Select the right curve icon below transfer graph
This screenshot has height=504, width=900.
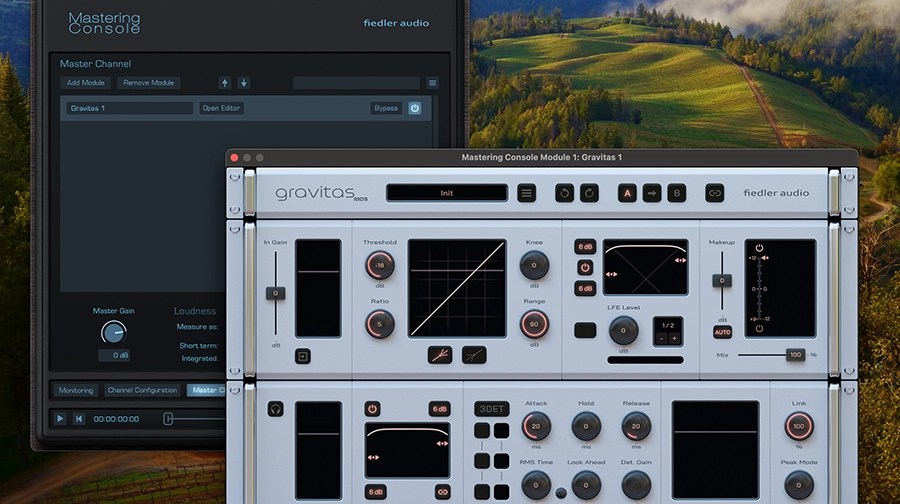click(x=474, y=355)
